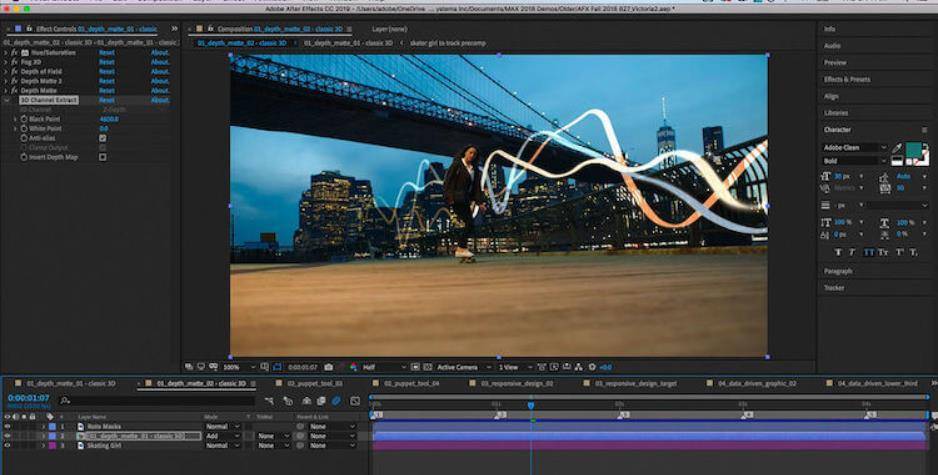Toggle the Faux Bold text style icon

click(x=838, y=252)
